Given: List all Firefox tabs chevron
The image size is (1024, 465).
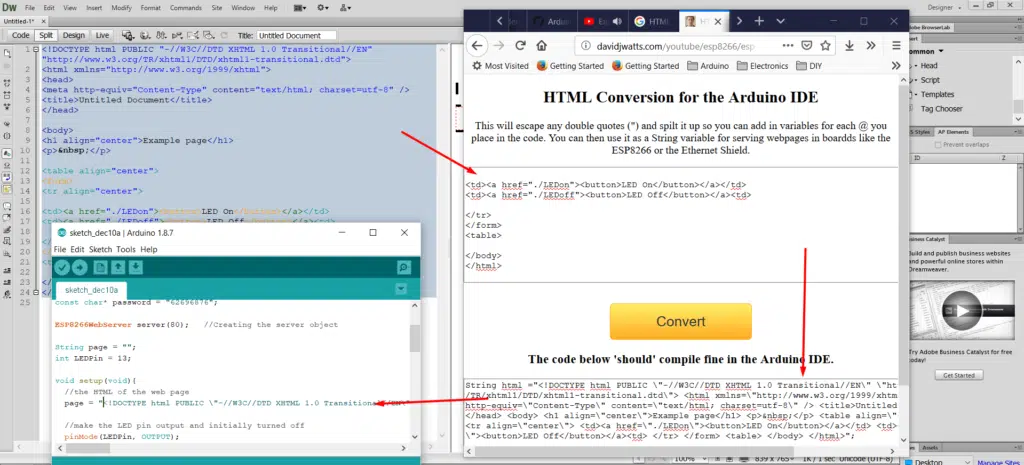Looking at the screenshot, I should coord(780,21).
